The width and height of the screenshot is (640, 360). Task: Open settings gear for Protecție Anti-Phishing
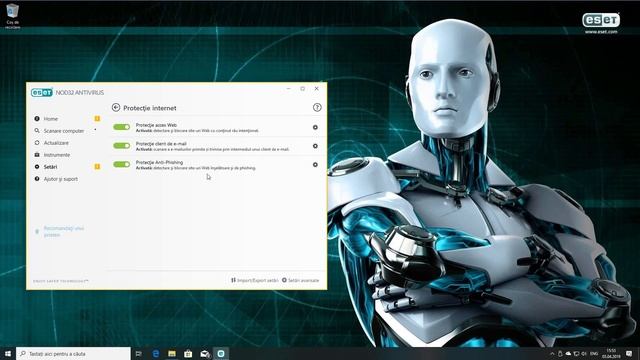(x=315, y=164)
